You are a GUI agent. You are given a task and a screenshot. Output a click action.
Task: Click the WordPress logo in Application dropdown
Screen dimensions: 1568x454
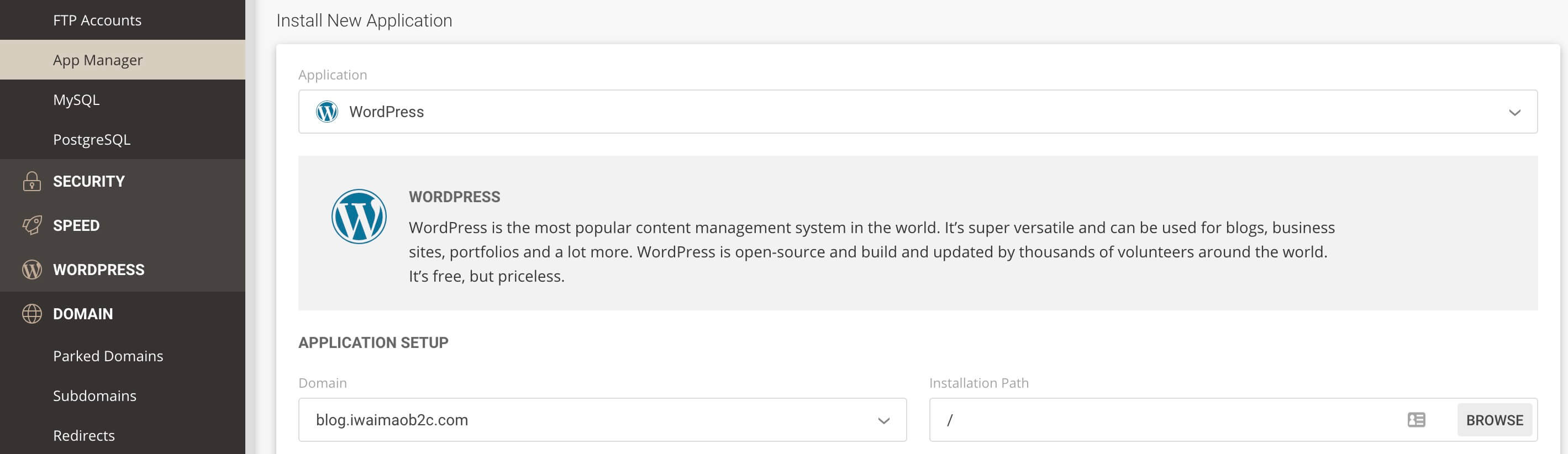tap(327, 112)
